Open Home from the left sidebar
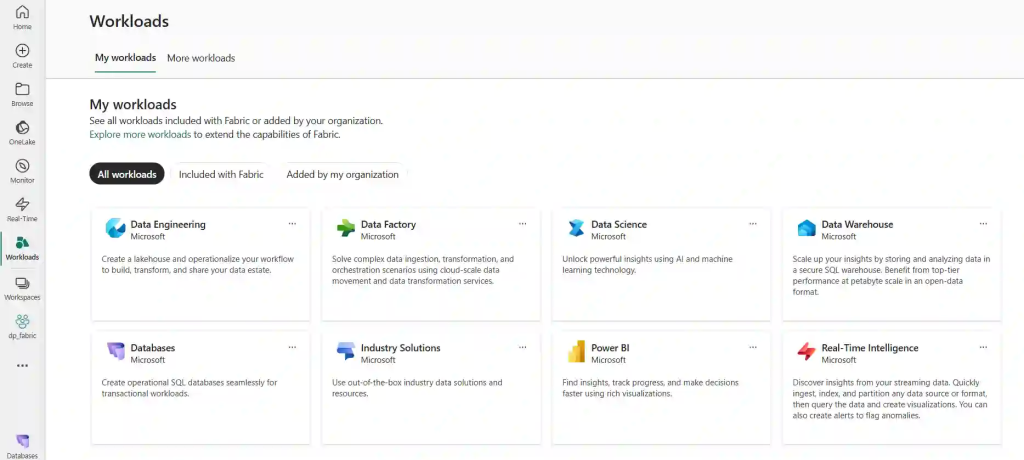The width and height of the screenshot is (1024, 460). pyautogui.click(x=22, y=18)
